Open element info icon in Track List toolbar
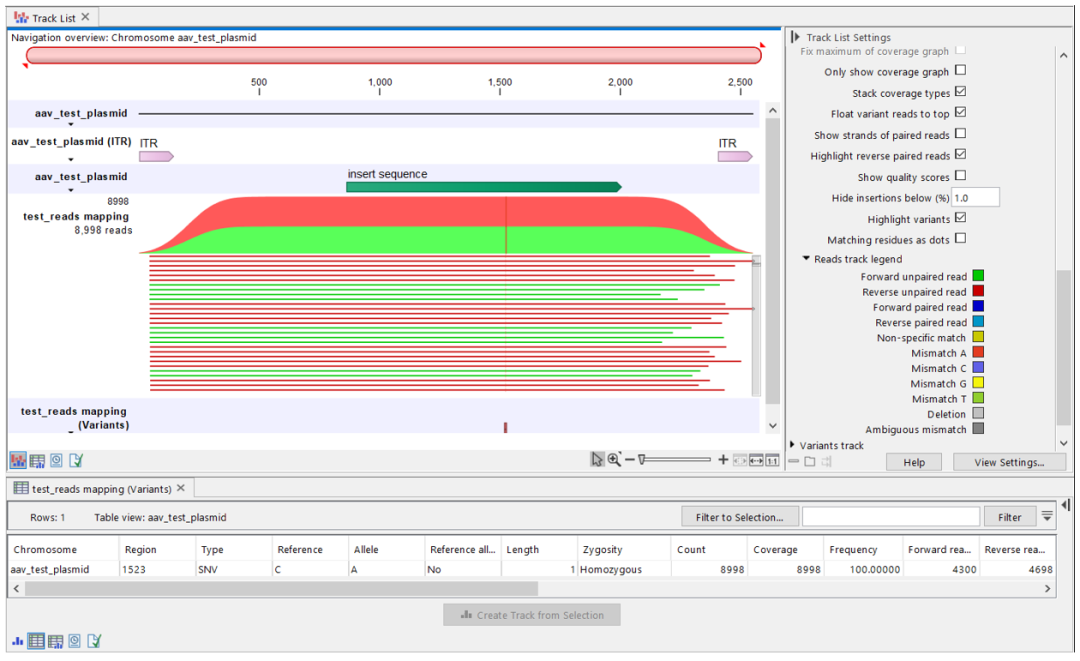Viewport: 1080px width, 661px height. (76, 461)
